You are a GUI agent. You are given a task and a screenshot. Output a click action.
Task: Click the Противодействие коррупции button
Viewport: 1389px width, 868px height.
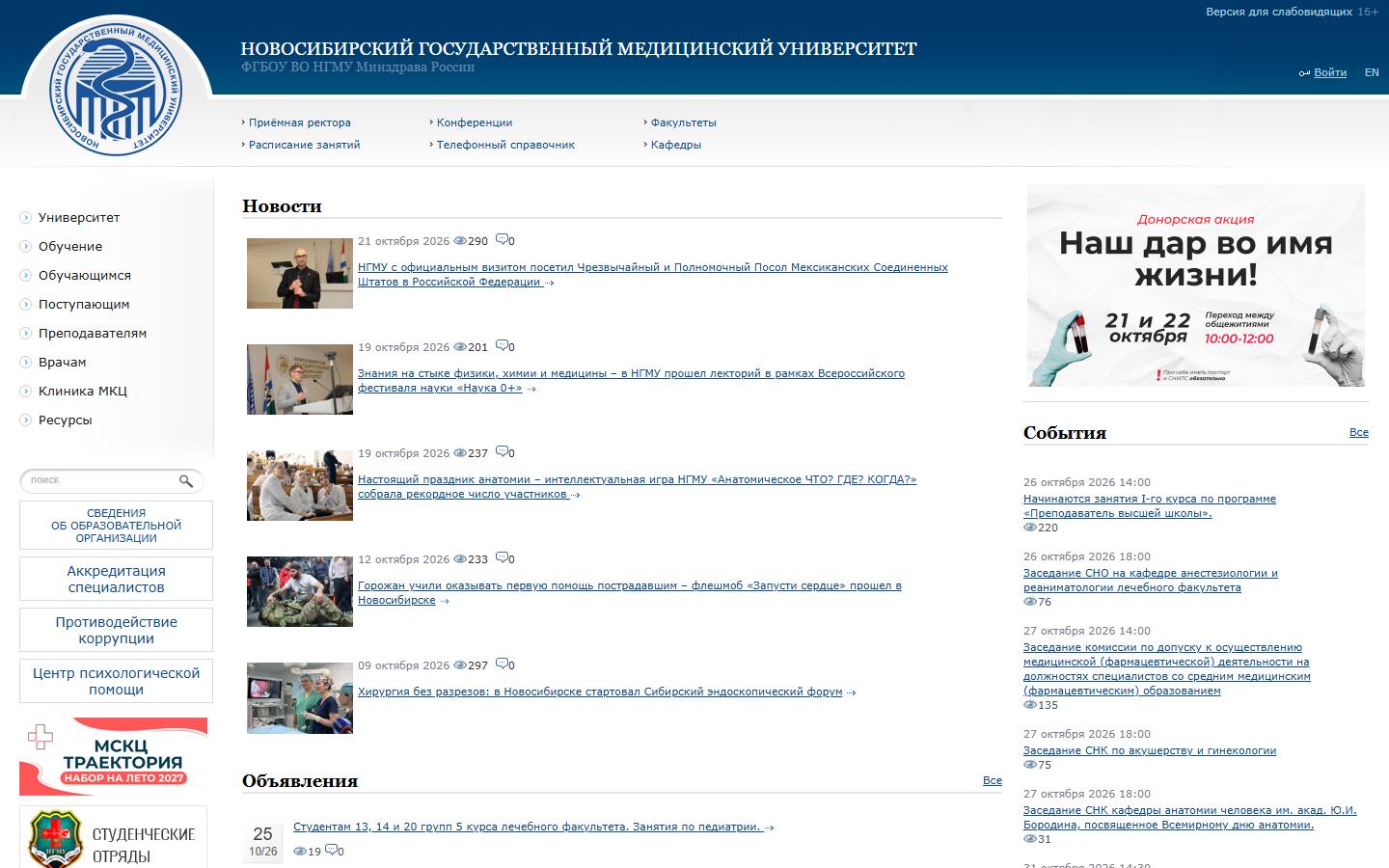coord(116,630)
